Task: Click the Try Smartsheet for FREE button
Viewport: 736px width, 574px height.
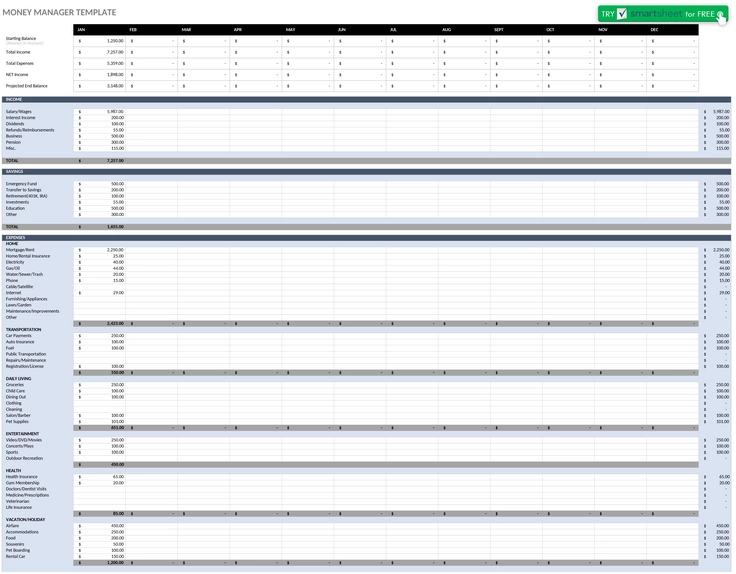Action: 662,14
